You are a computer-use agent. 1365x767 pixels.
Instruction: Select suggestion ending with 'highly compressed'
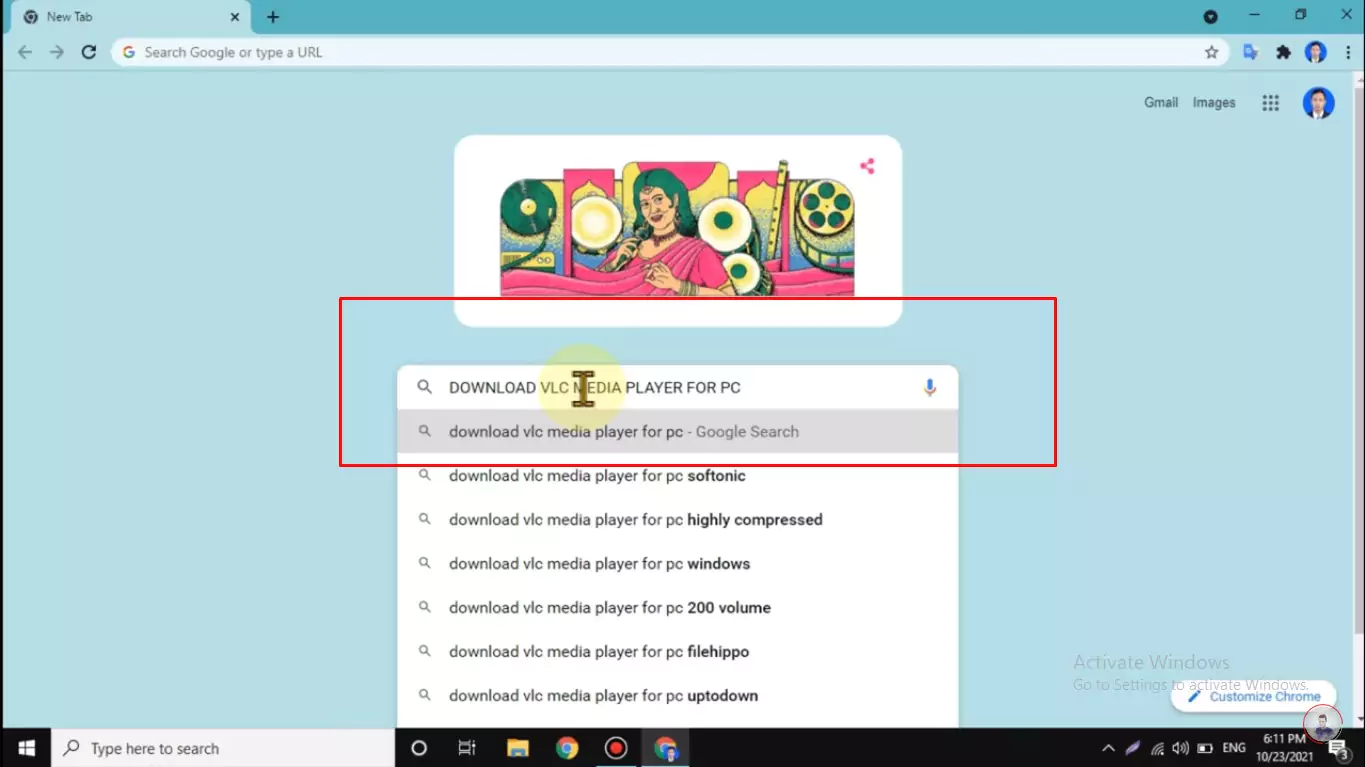678,520
